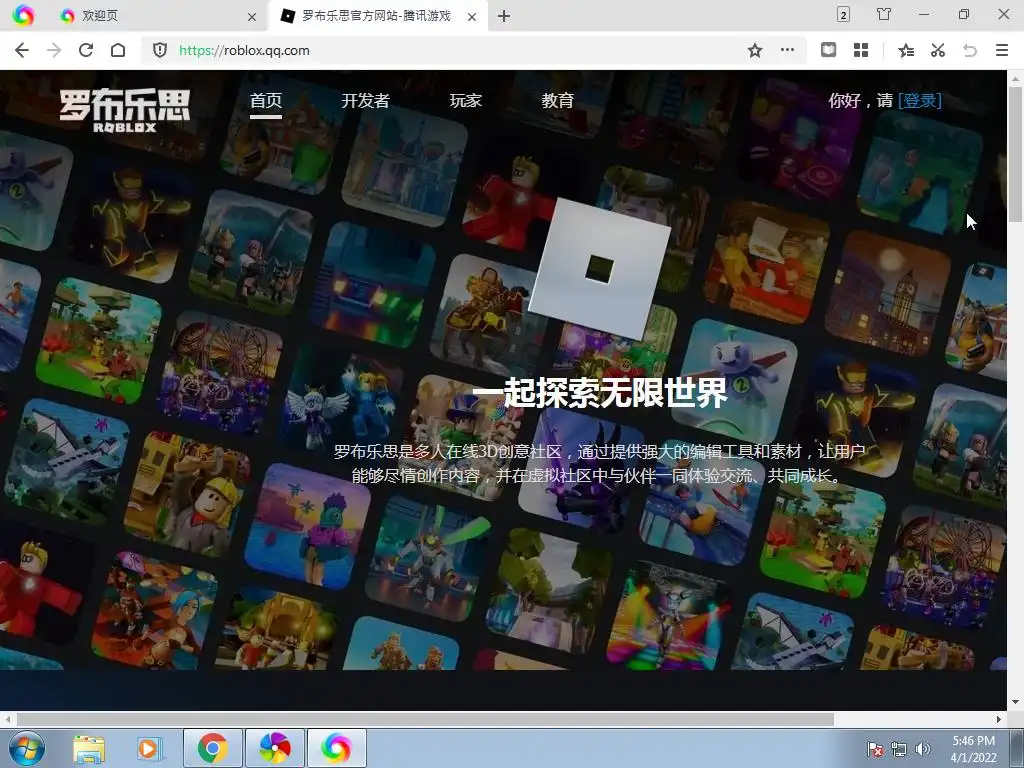Click the undo closed tab arrow icon
The width and height of the screenshot is (1024, 768).
(970, 50)
